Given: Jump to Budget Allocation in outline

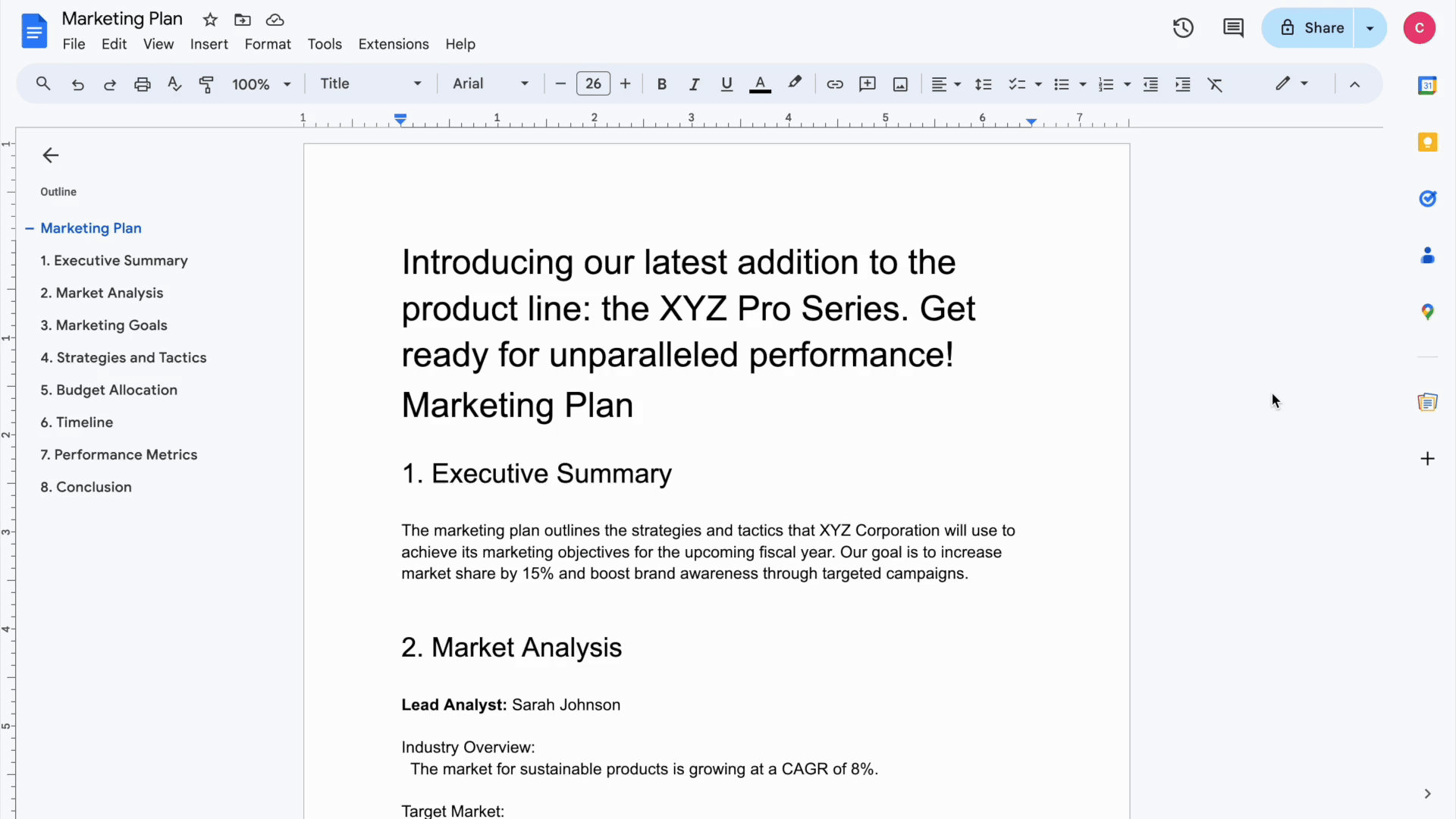Looking at the screenshot, I should pyautogui.click(x=108, y=390).
